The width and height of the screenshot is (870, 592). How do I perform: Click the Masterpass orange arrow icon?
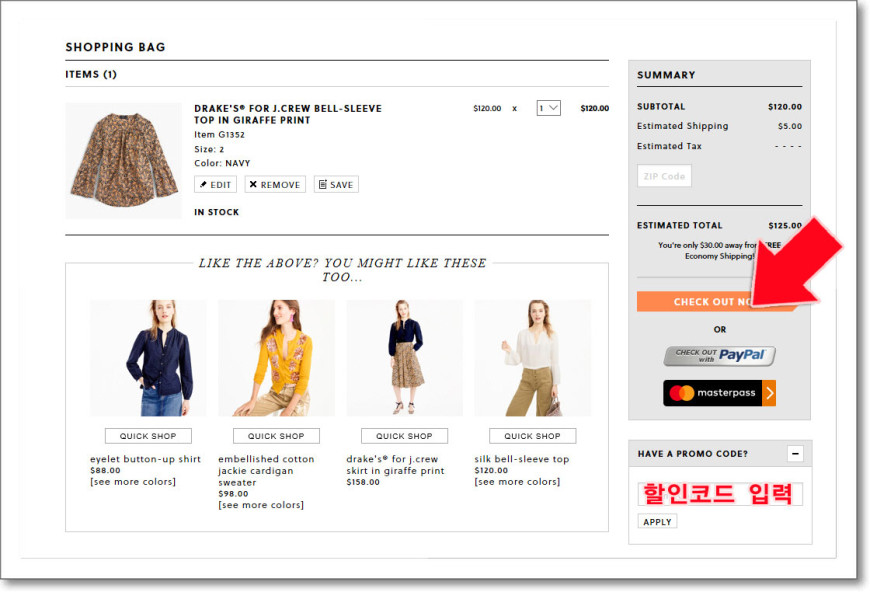[x=769, y=393]
